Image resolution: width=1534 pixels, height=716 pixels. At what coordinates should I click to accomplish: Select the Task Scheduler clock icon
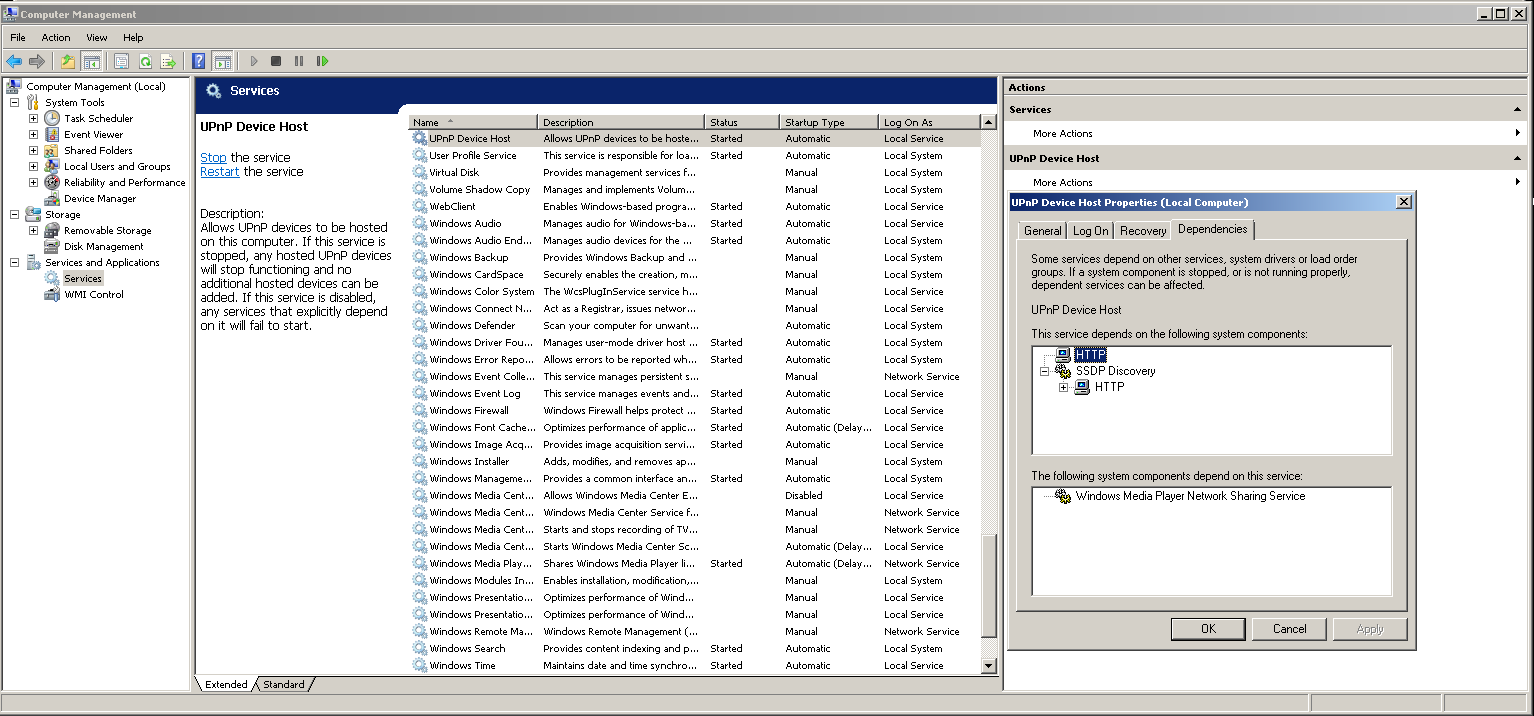(52, 118)
